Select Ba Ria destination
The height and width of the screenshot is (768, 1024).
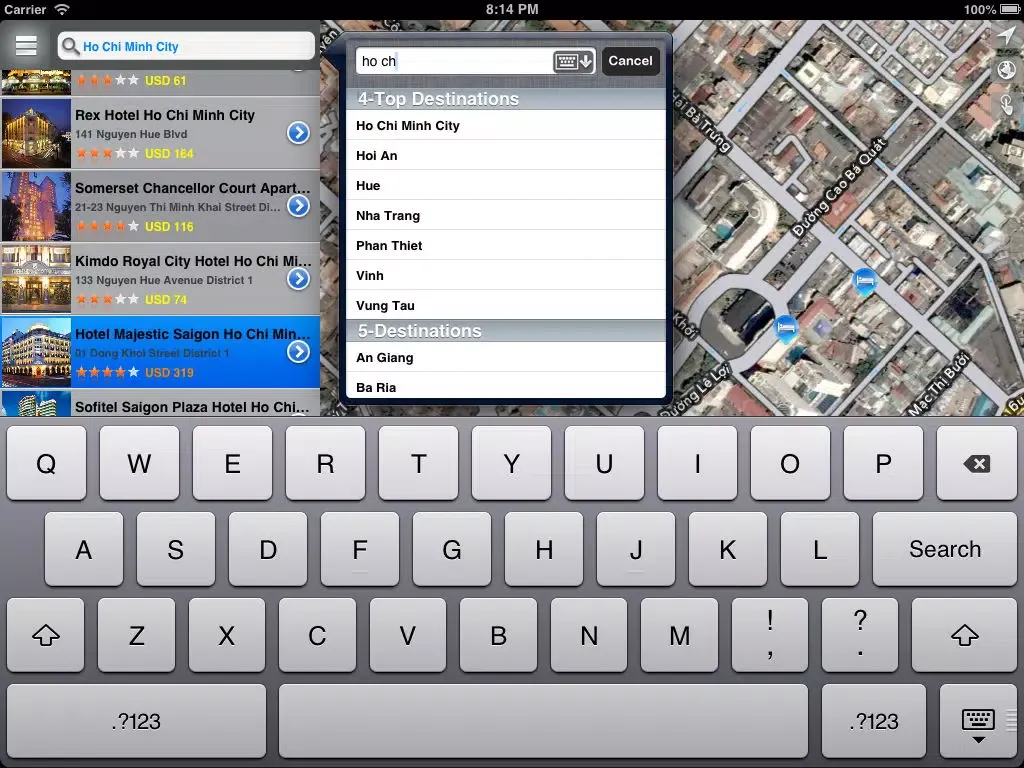click(x=505, y=386)
